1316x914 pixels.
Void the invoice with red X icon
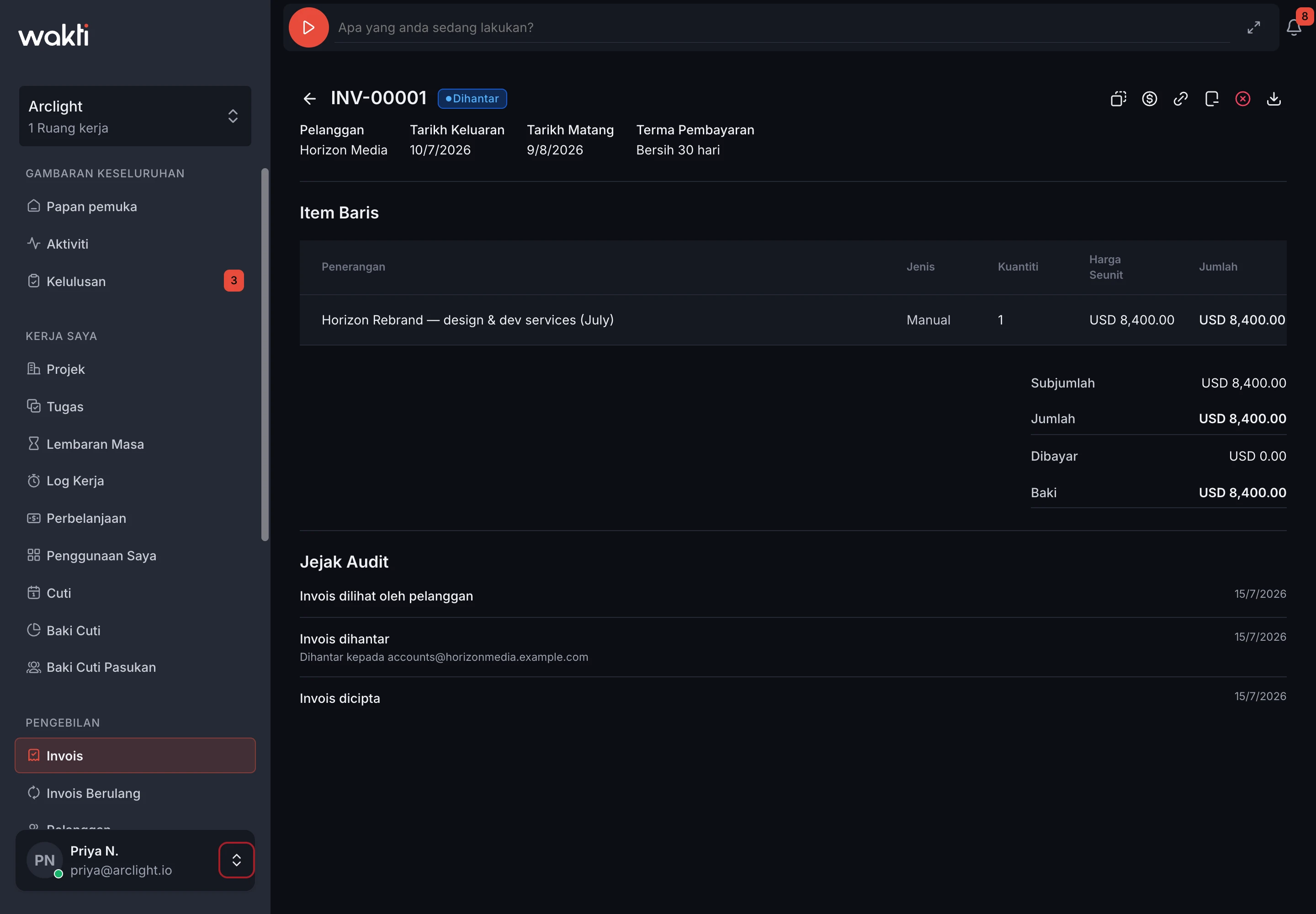pyautogui.click(x=1243, y=99)
